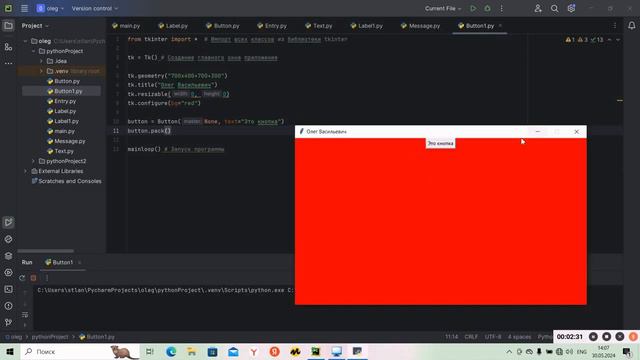Switch to the Text.py editor tab
The height and width of the screenshot is (360, 640).
[x=319, y=26]
